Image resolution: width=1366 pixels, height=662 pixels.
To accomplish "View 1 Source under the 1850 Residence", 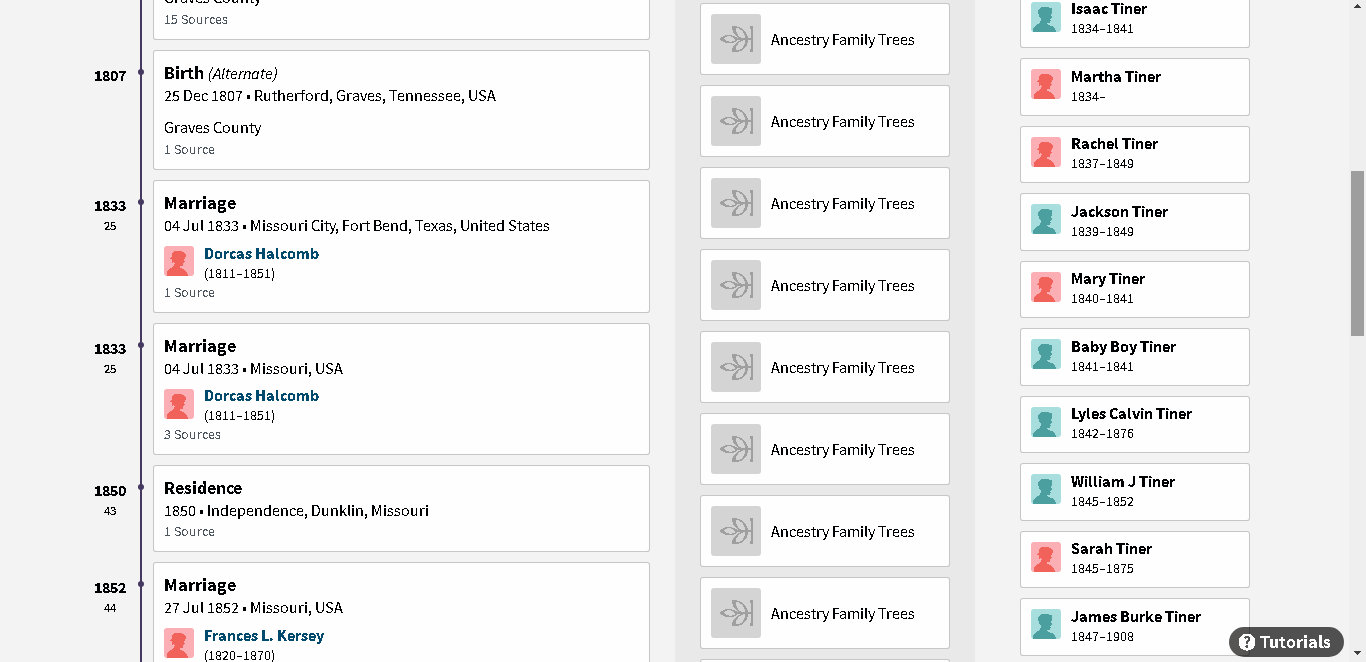I will pos(189,532).
